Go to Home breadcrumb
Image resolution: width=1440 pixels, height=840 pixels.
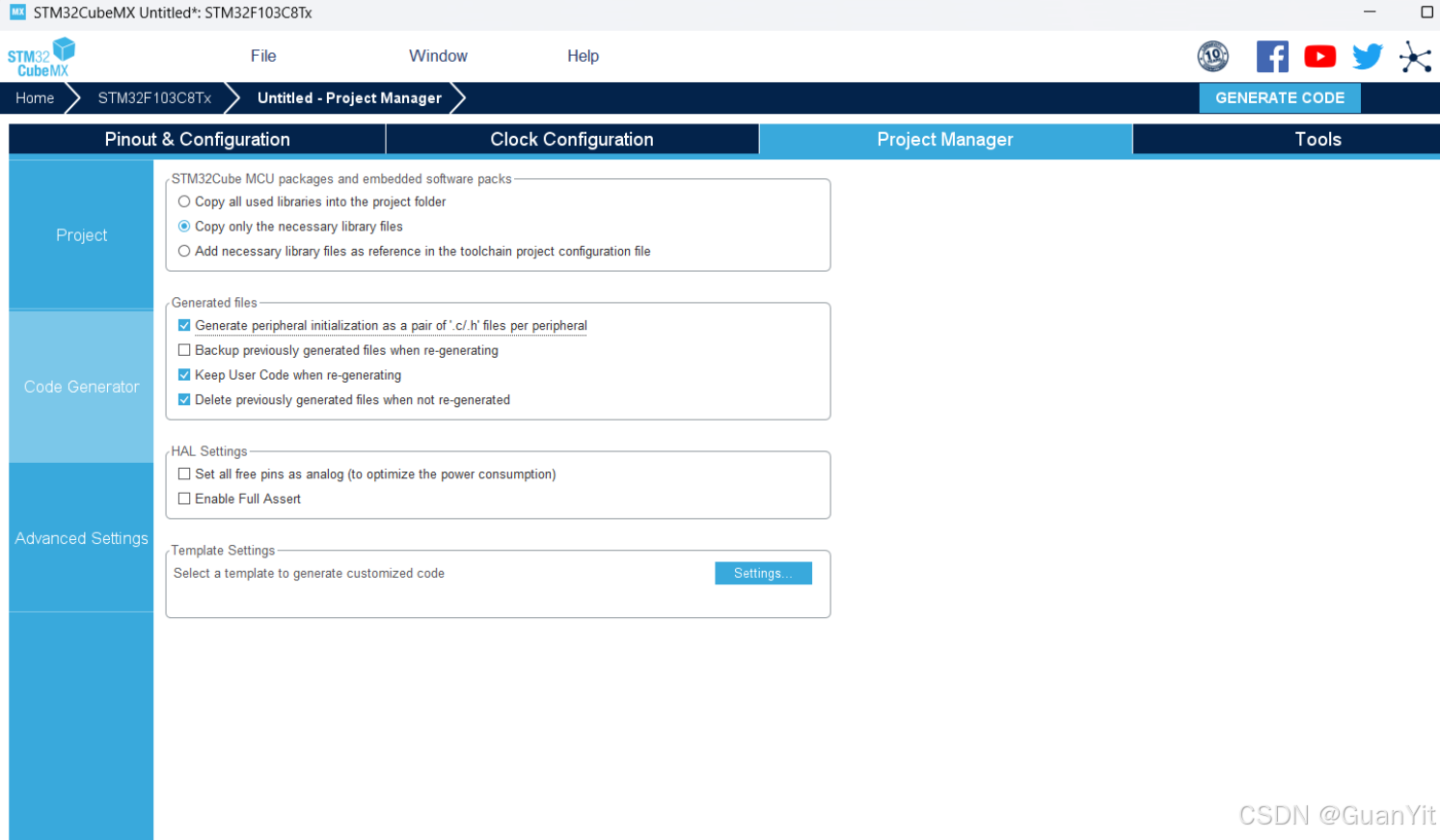(x=35, y=98)
